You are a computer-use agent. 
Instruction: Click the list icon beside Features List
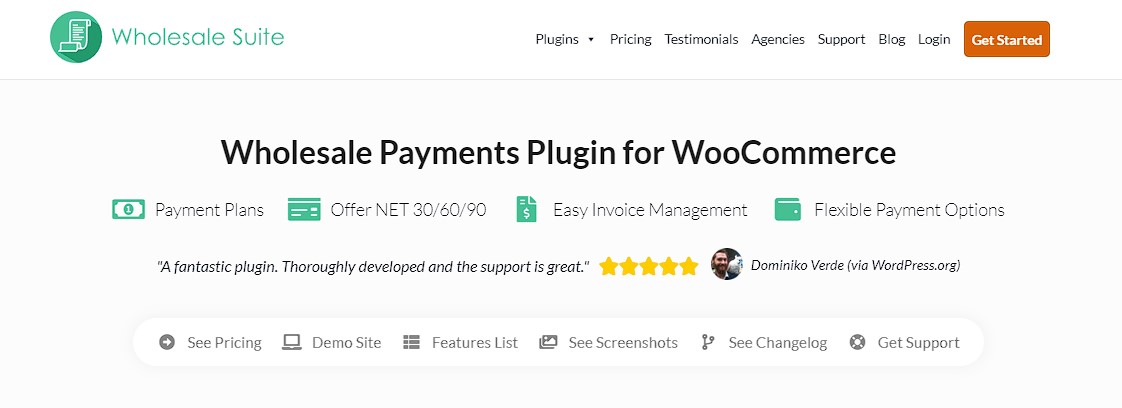click(x=411, y=342)
